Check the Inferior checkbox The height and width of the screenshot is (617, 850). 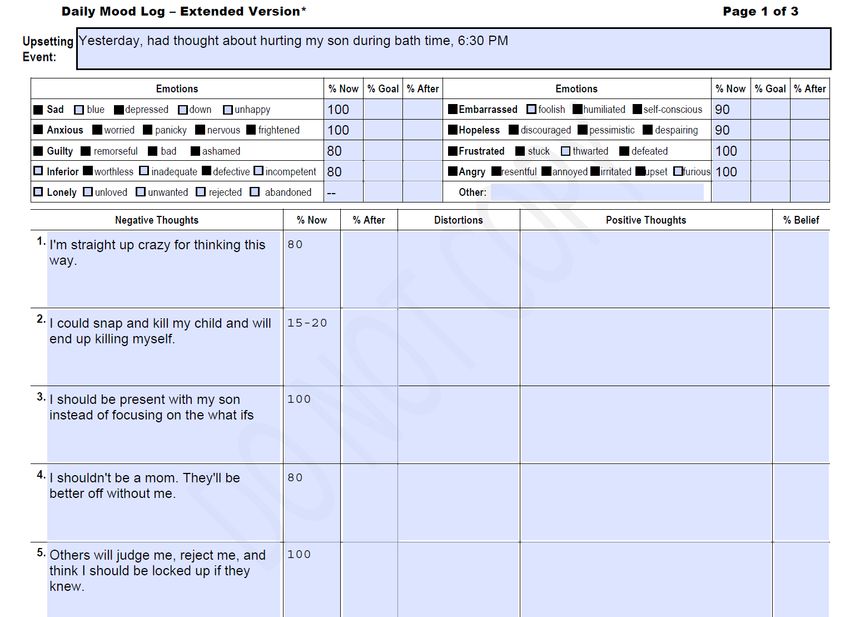pos(38,171)
